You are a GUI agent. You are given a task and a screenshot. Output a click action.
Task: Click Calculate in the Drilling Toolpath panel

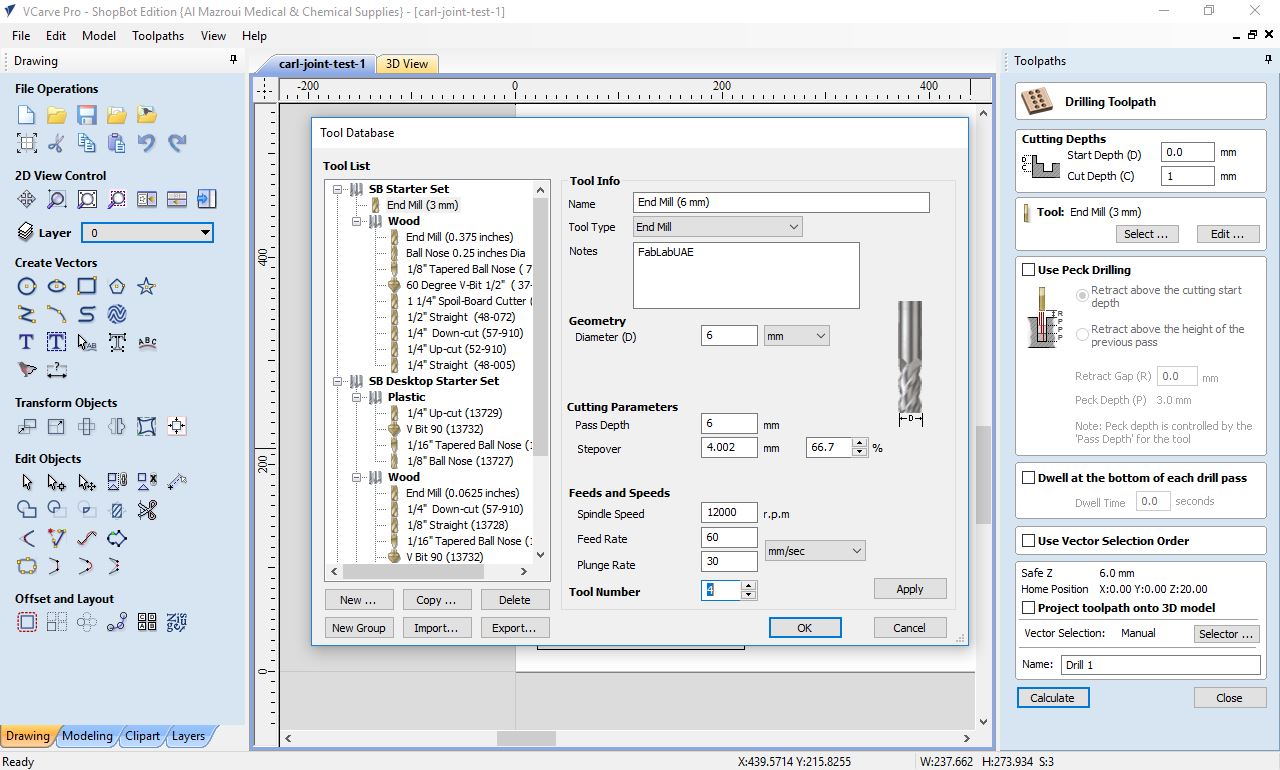[1053, 698]
